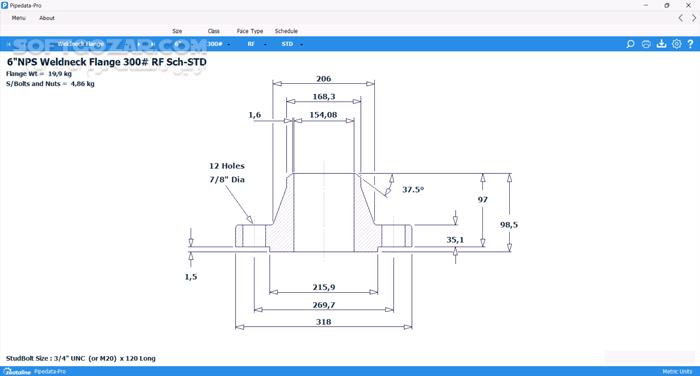Print the flange data sheet
Viewport: 700px width, 376px height.
click(x=646, y=44)
